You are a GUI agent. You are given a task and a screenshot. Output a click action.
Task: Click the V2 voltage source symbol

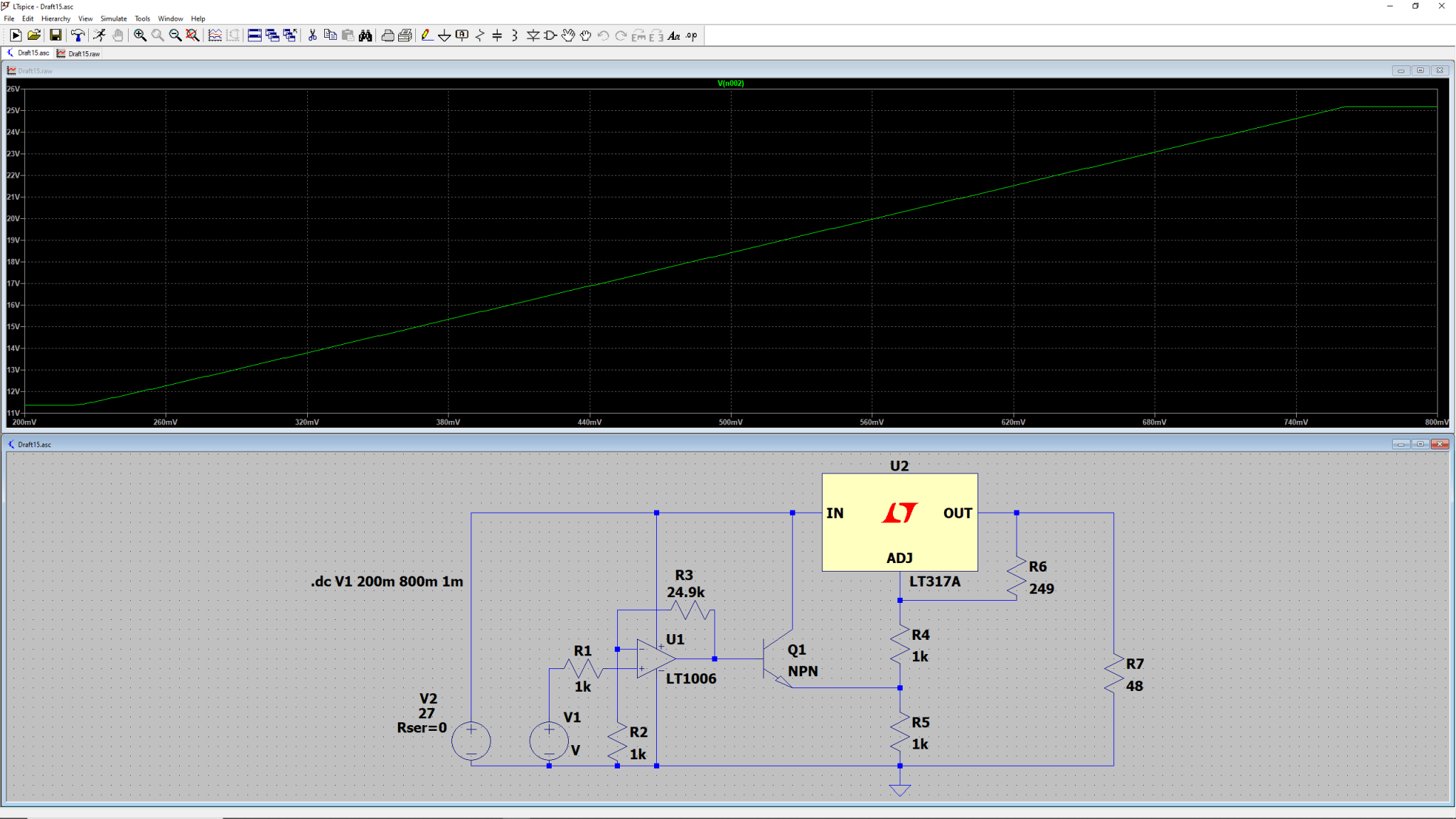tap(471, 741)
